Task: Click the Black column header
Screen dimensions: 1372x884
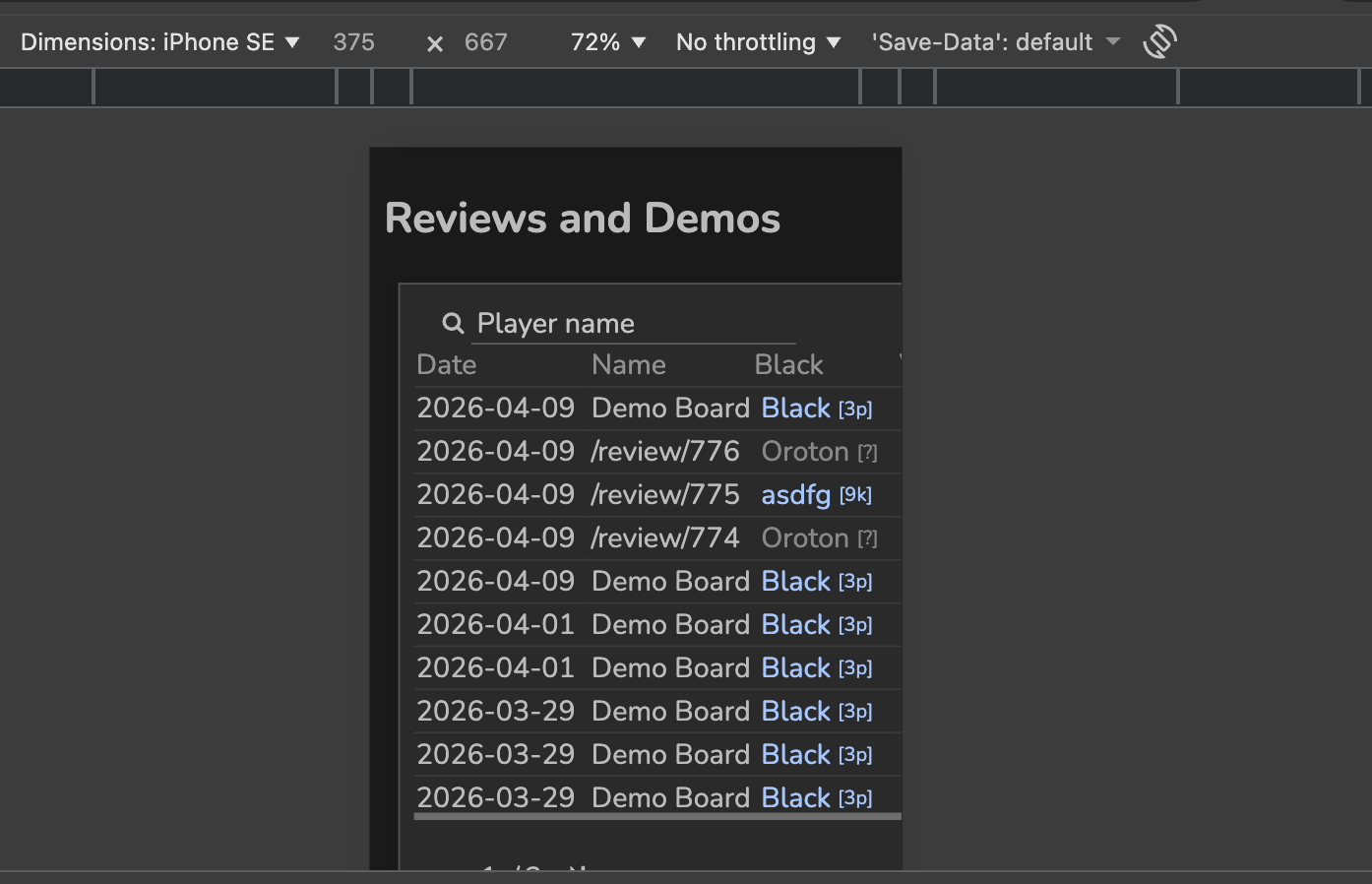Action: coord(788,365)
